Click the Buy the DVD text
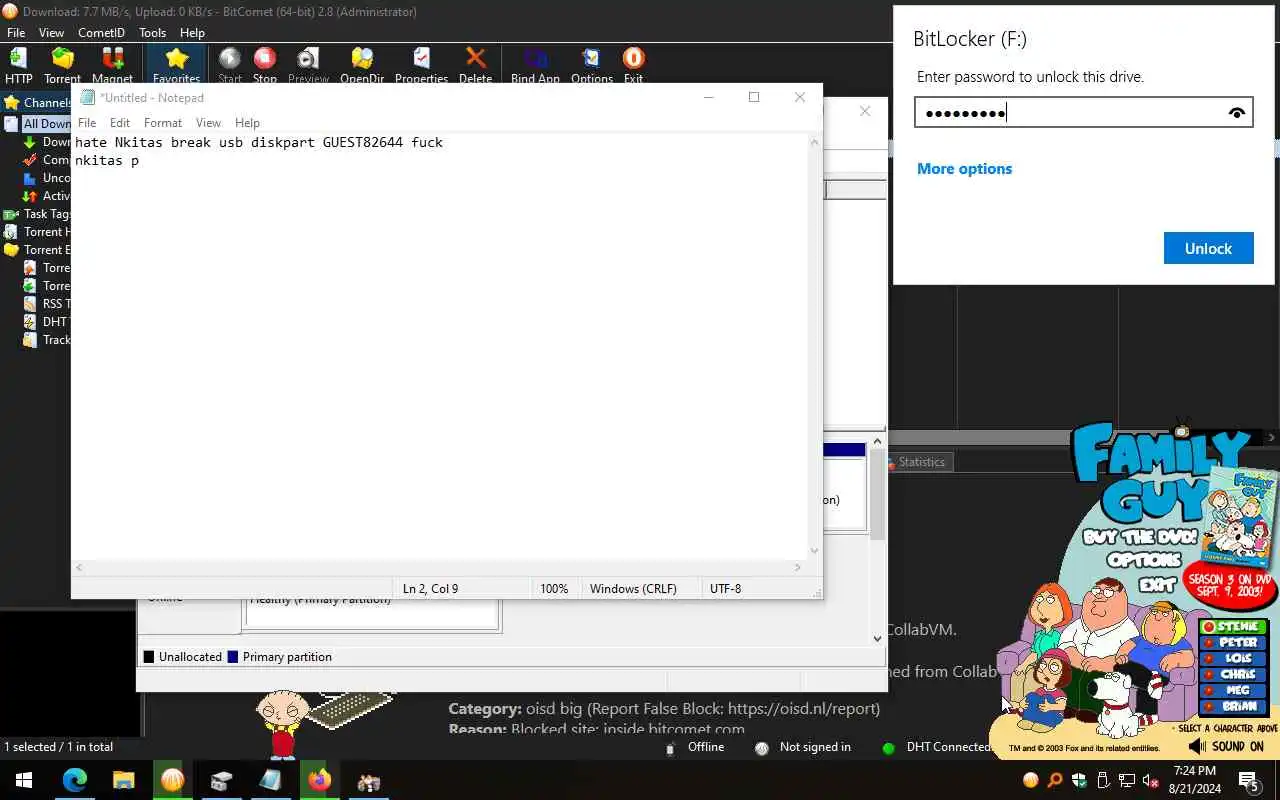 tap(1140, 538)
